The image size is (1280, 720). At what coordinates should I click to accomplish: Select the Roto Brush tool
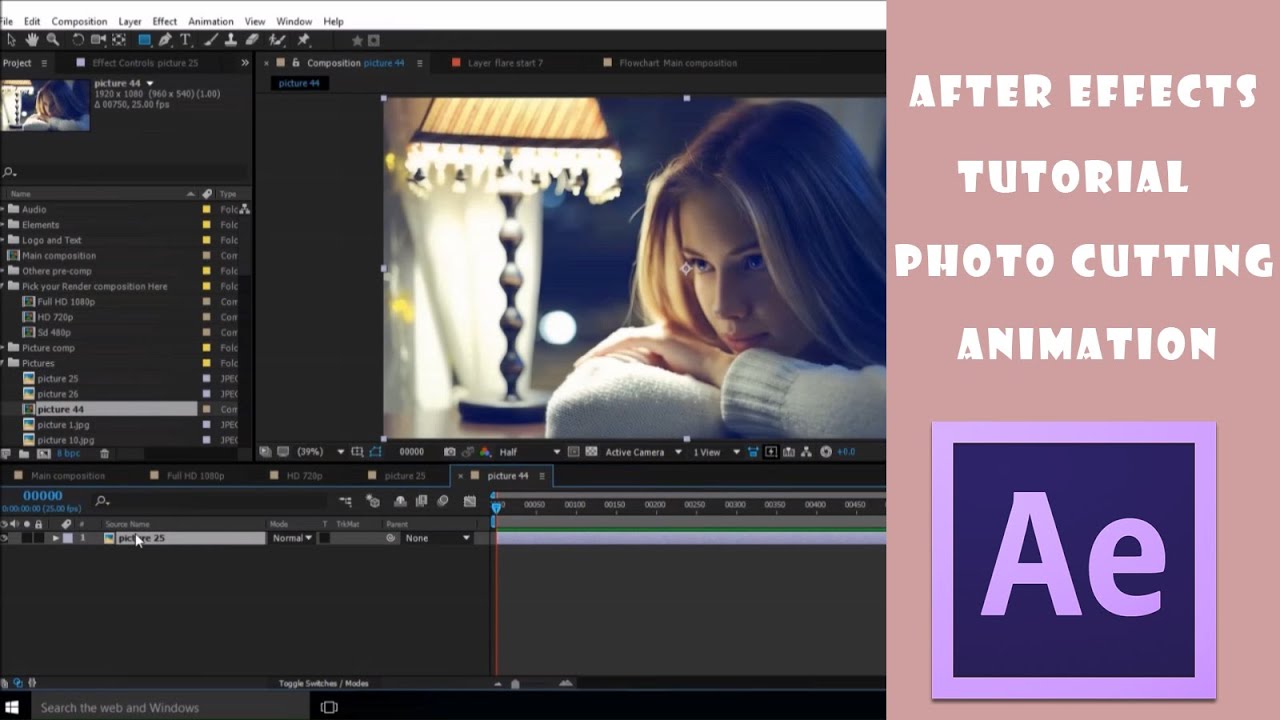[277, 40]
